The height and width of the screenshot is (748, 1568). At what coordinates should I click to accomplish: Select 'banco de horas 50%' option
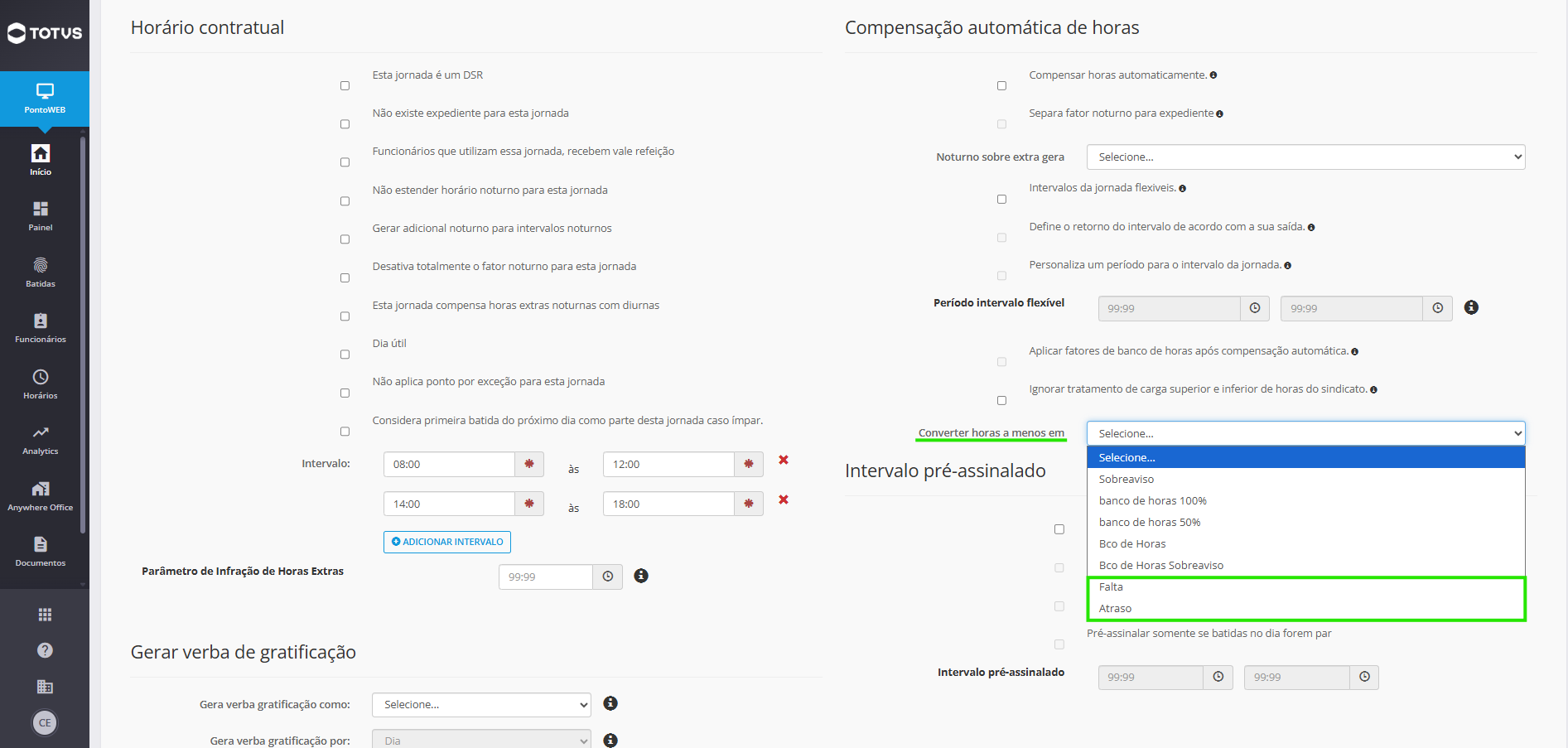1306,522
